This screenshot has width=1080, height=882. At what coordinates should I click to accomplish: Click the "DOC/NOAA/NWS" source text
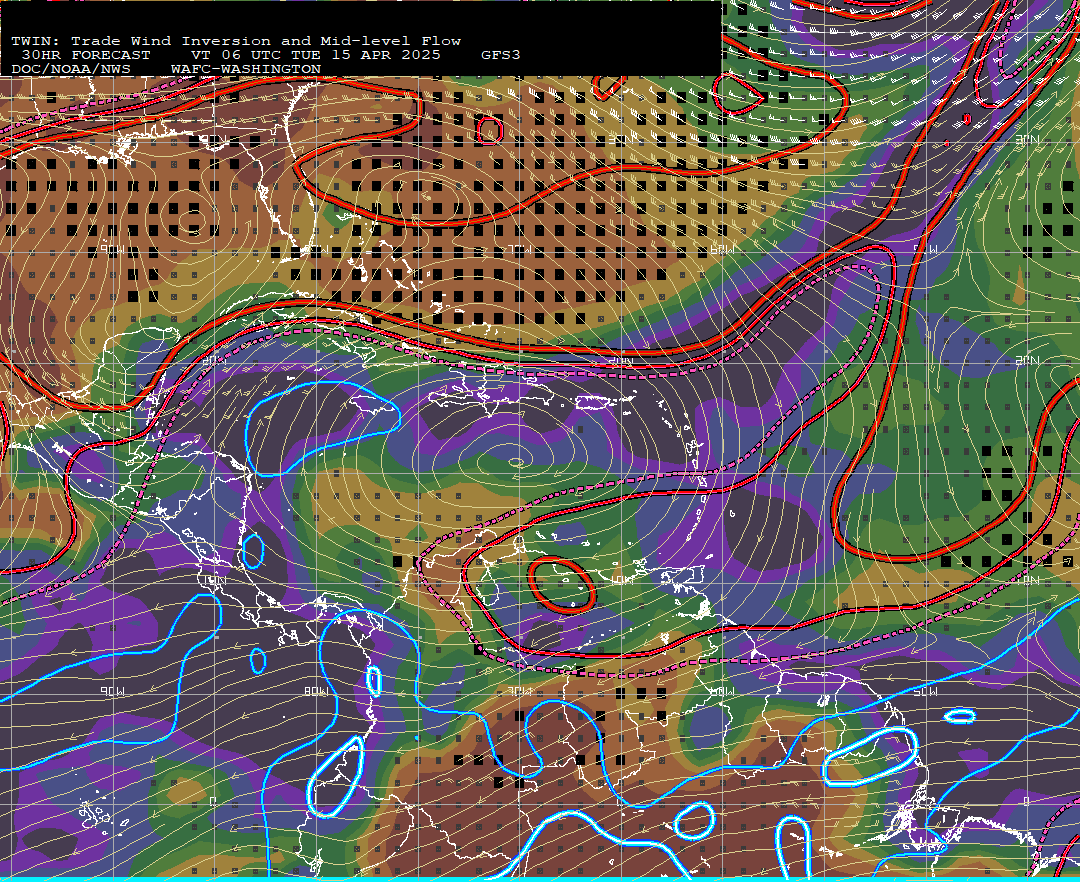[70, 70]
